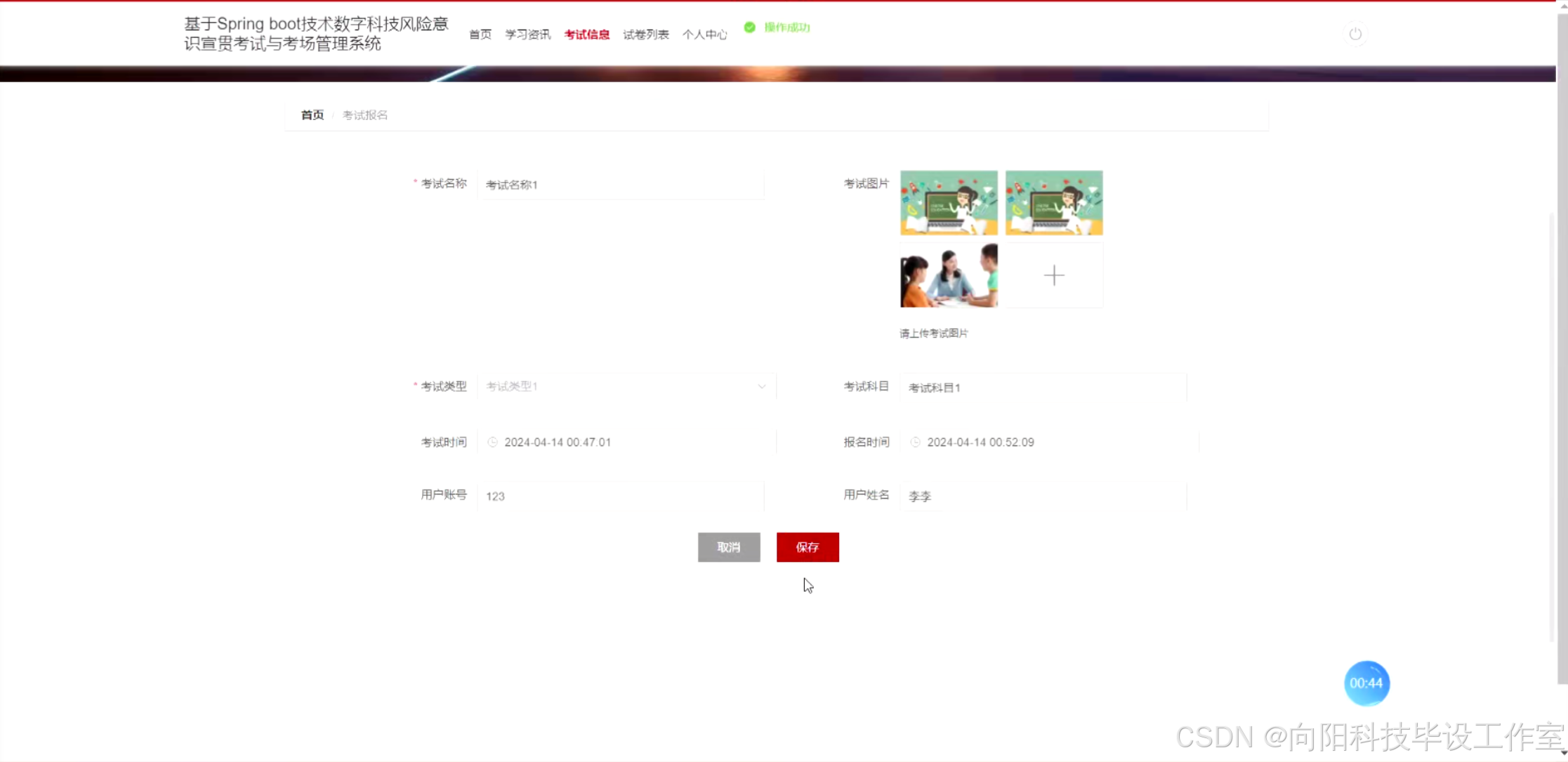Click the 首页 breadcrumb link
1568x762 pixels.
(x=312, y=115)
